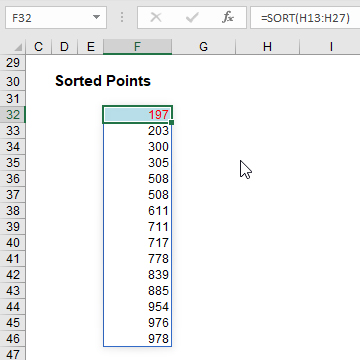
Task: Select row 36 header
Action: pyautogui.click(x=13, y=179)
